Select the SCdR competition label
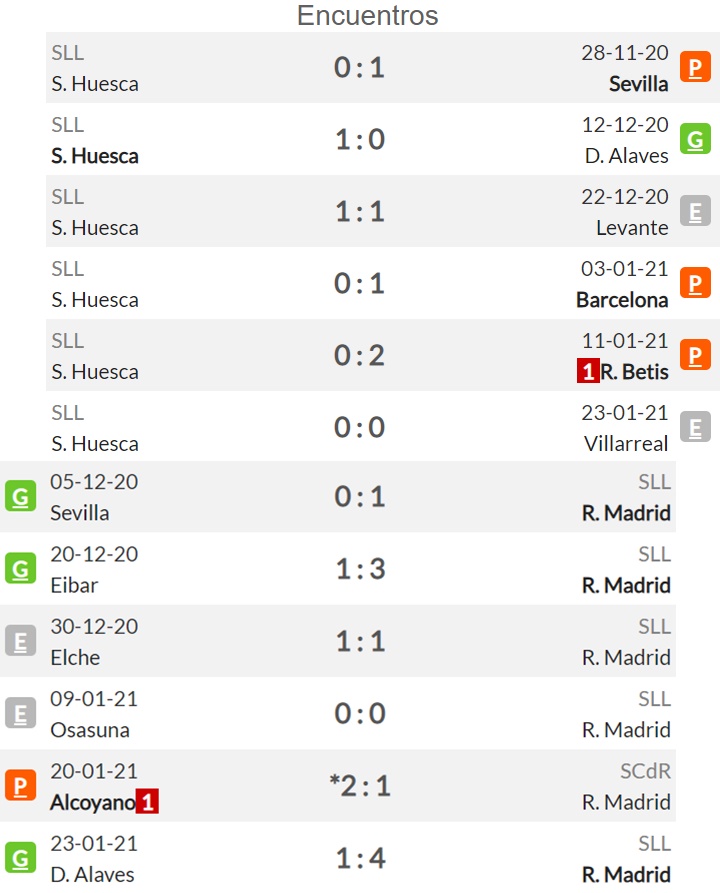This screenshot has width=720, height=893. [645, 771]
